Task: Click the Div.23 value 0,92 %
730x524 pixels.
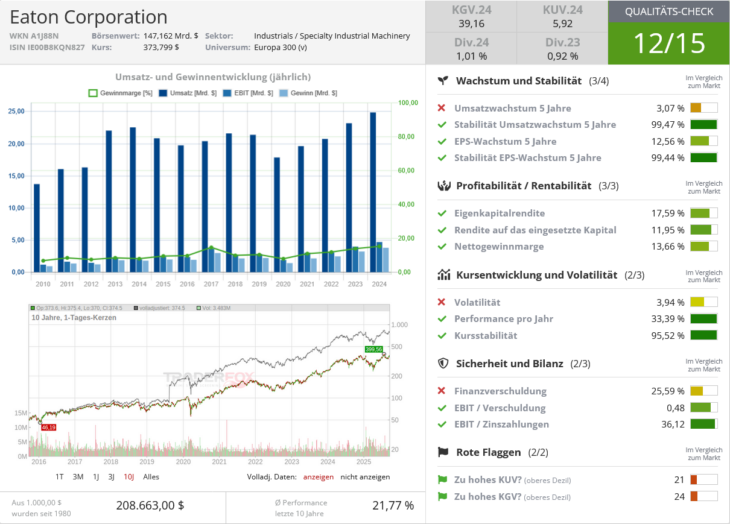Action: (562, 56)
